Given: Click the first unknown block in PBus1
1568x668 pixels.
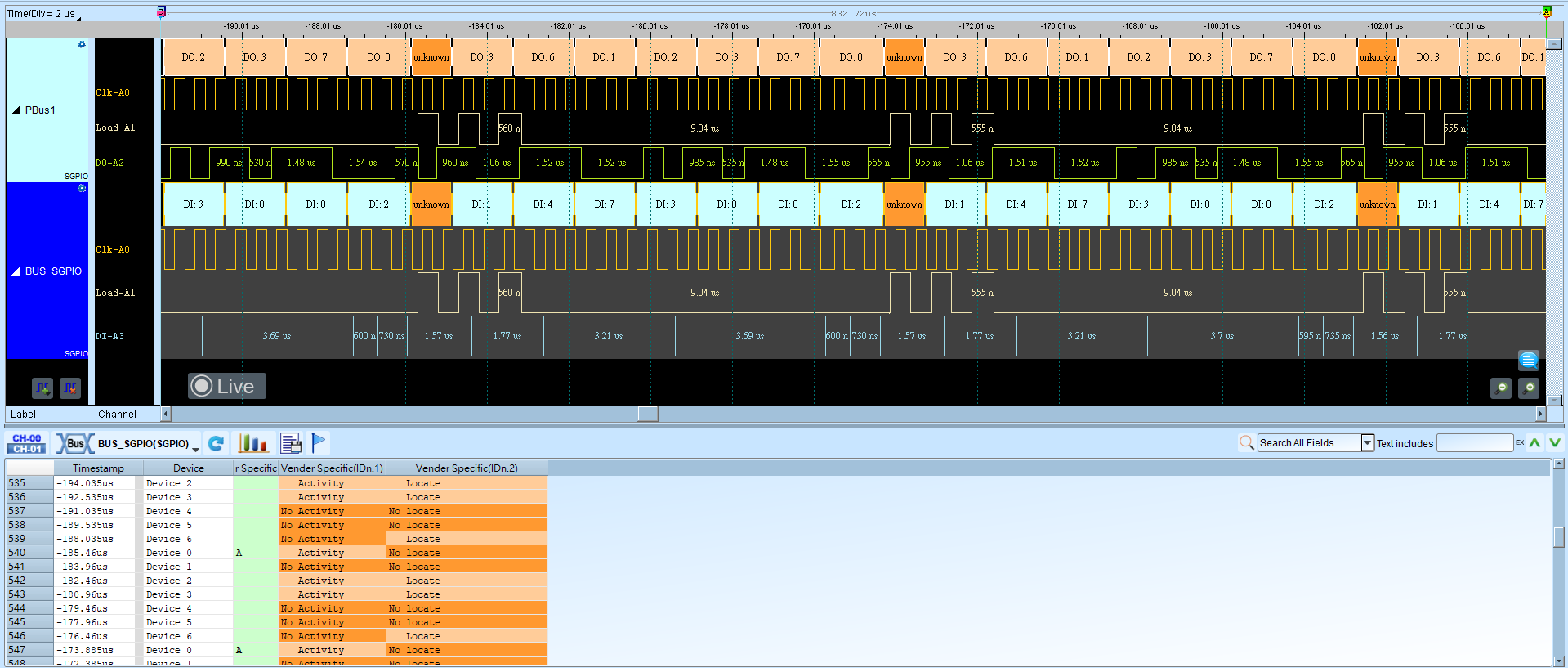Looking at the screenshot, I should tap(431, 57).
